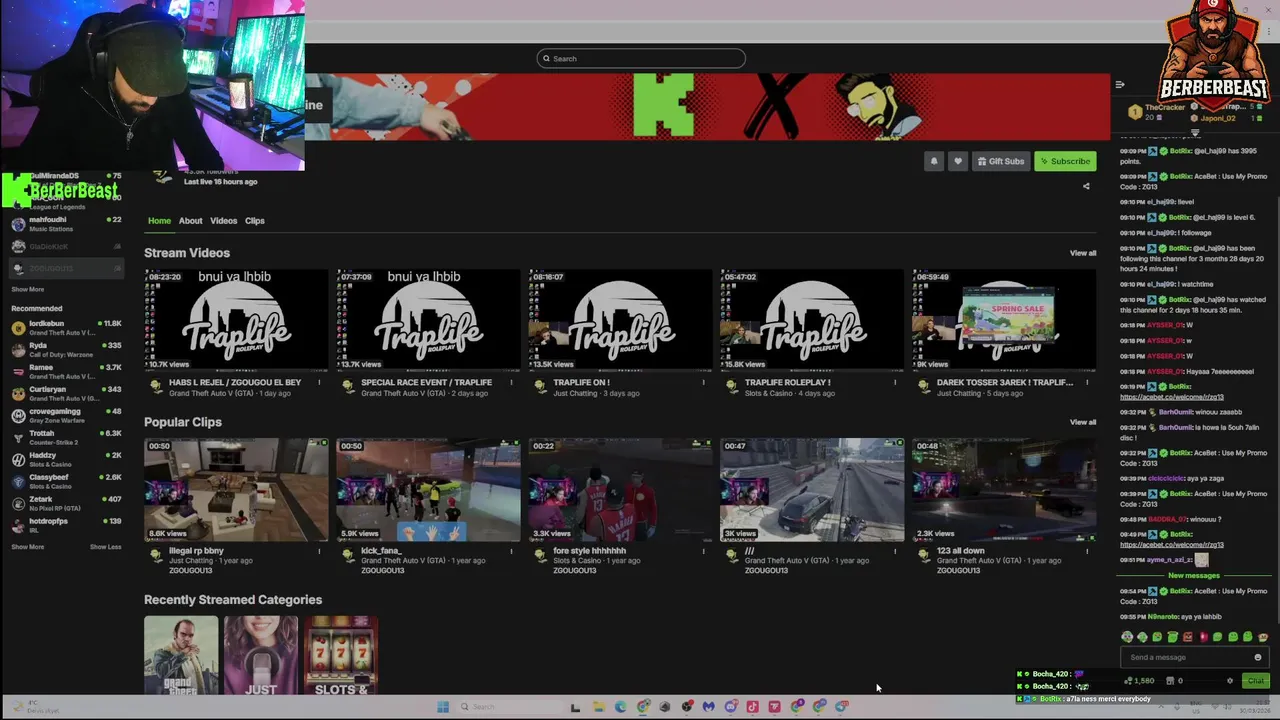This screenshot has width=1280, height=720.
Task: Play the kick_fana_ clip
Action: click(x=428, y=489)
